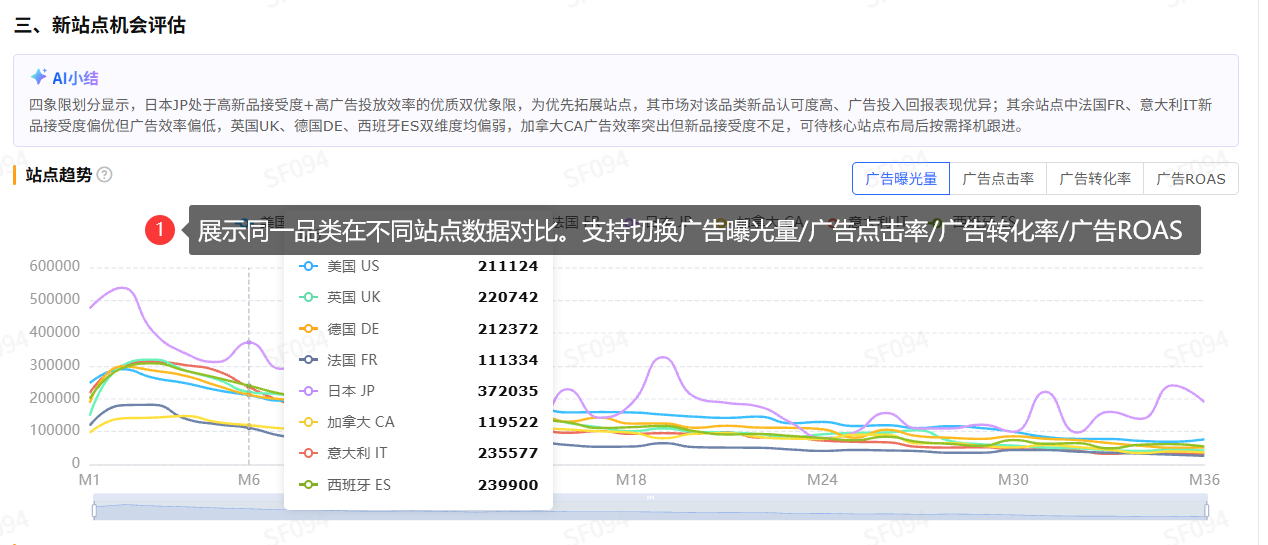
Task: Click the M18 x-axis label
Action: point(631,480)
